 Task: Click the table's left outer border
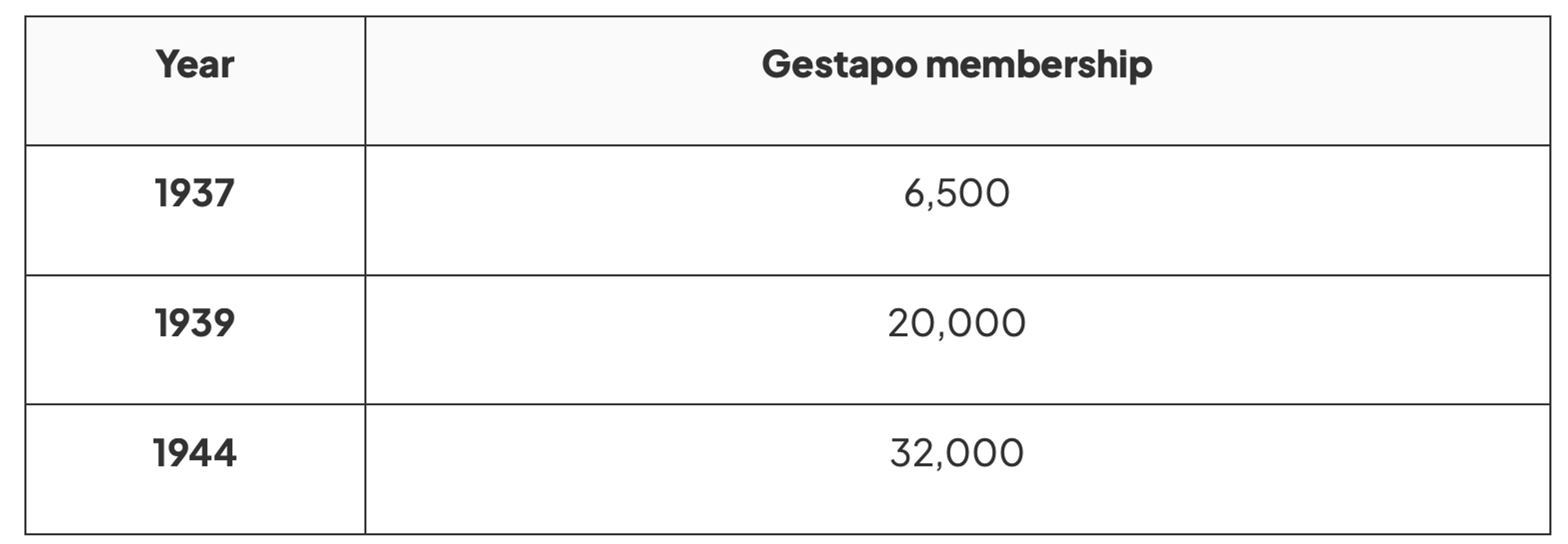coord(26,274)
